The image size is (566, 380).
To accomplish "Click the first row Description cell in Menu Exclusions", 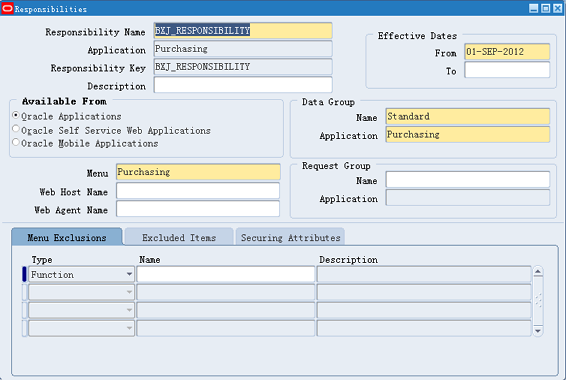I will click(x=424, y=274).
